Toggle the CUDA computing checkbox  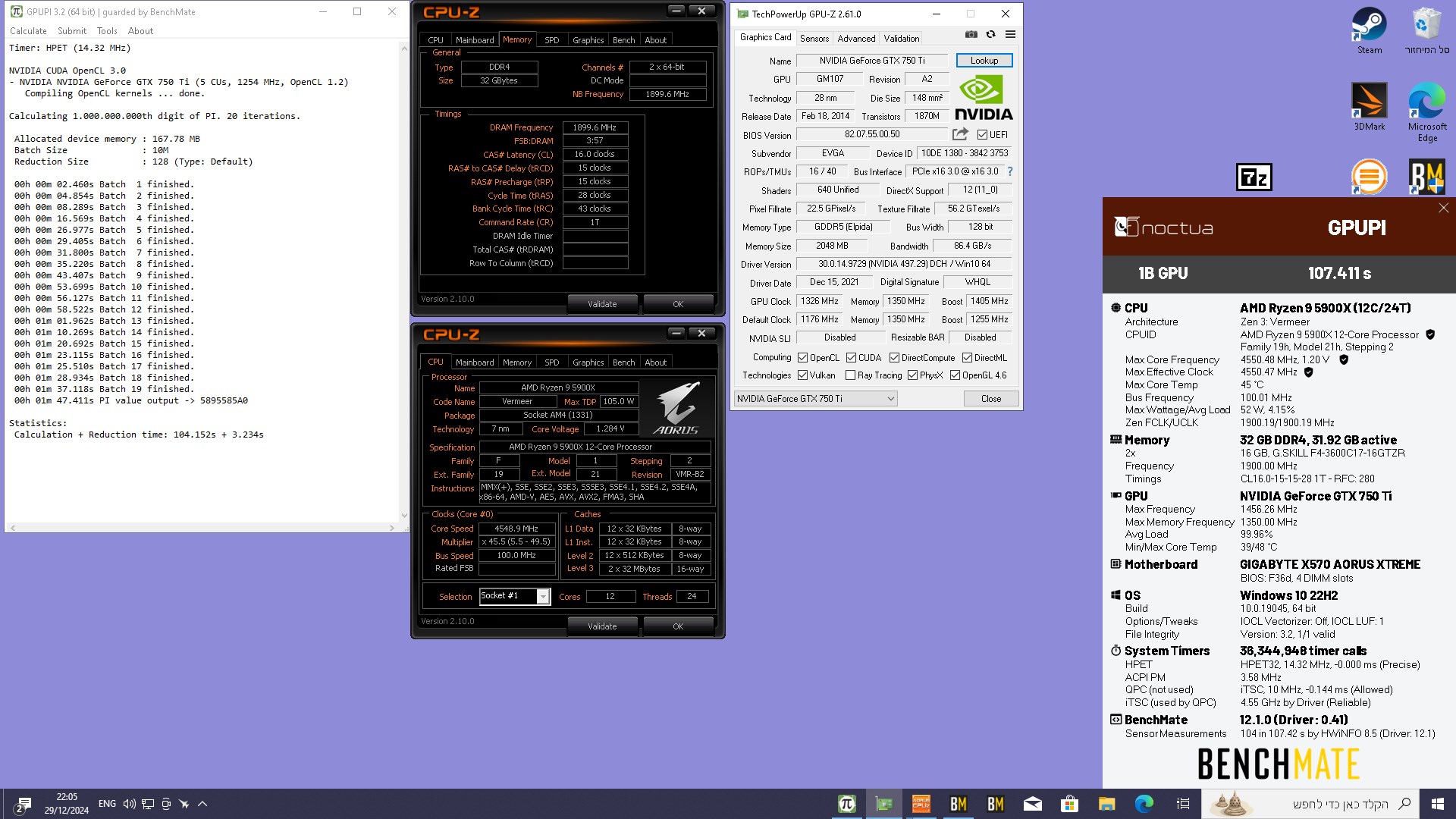[x=851, y=358]
